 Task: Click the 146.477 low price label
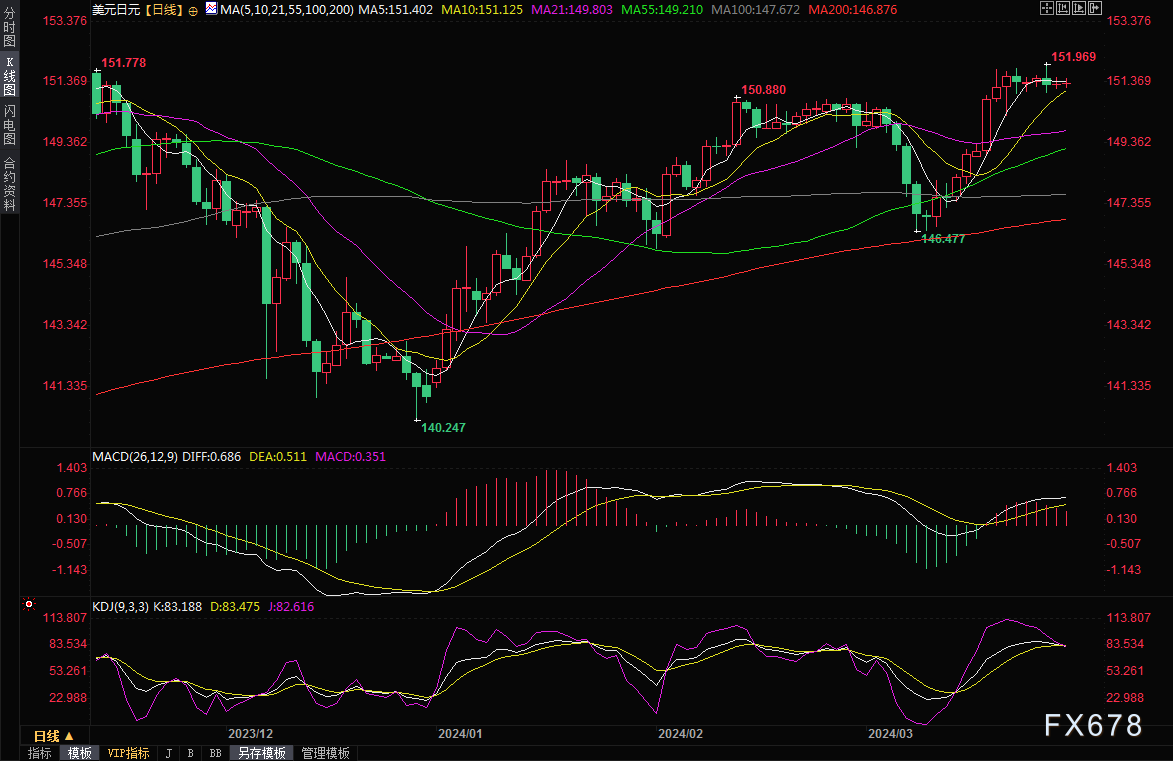[x=943, y=239]
